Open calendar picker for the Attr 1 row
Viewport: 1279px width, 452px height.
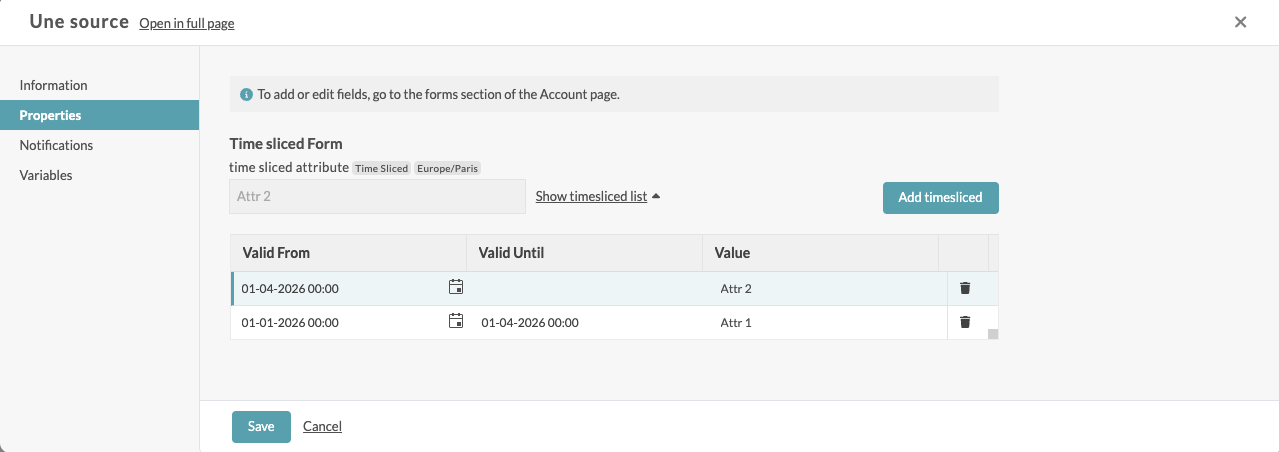pyautogui.click(x=456, y=322)
